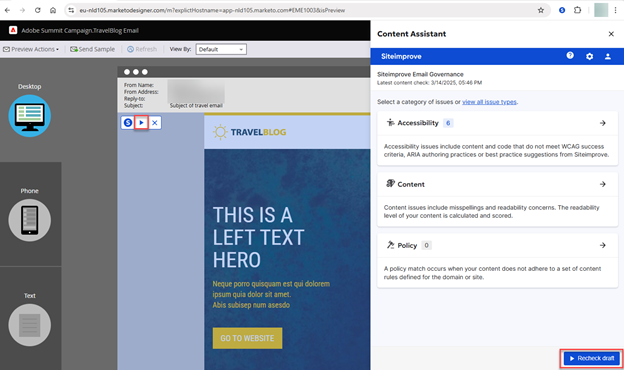The image size is (624, 370).
Task: Open the Content issues category
Action: 497,199
